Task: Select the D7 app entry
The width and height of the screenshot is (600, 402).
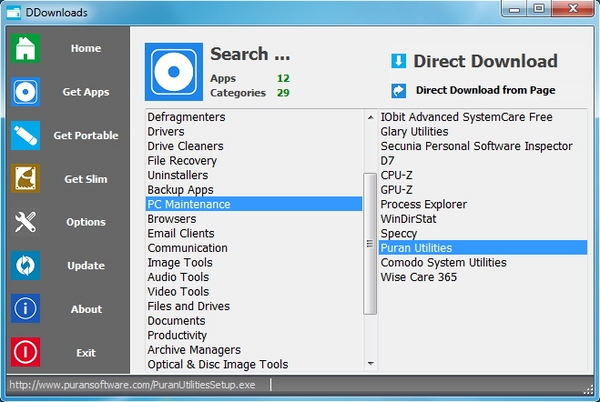Action: [x=483, y=160]
